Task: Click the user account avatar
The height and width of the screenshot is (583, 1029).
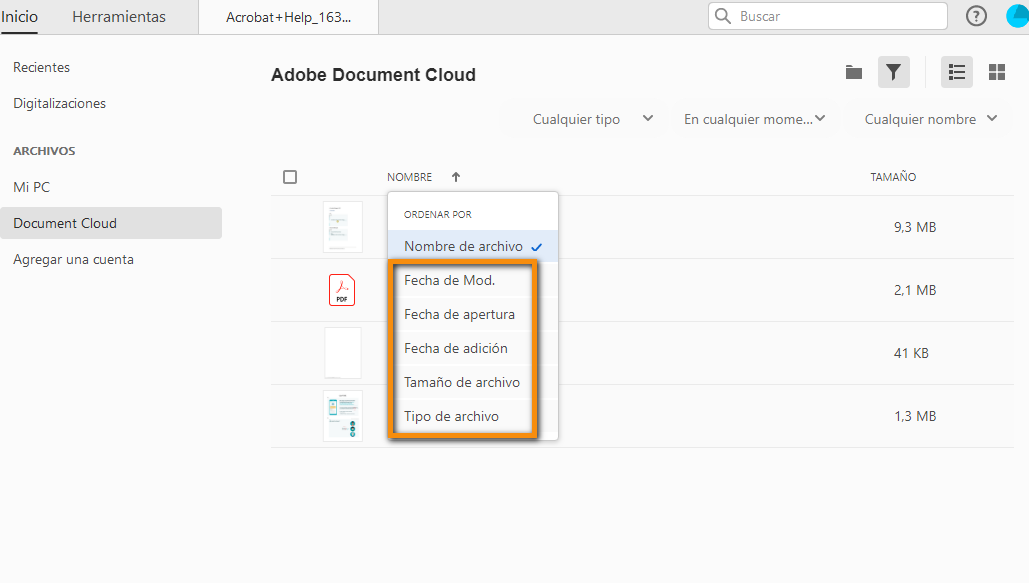Action: 1017,15
